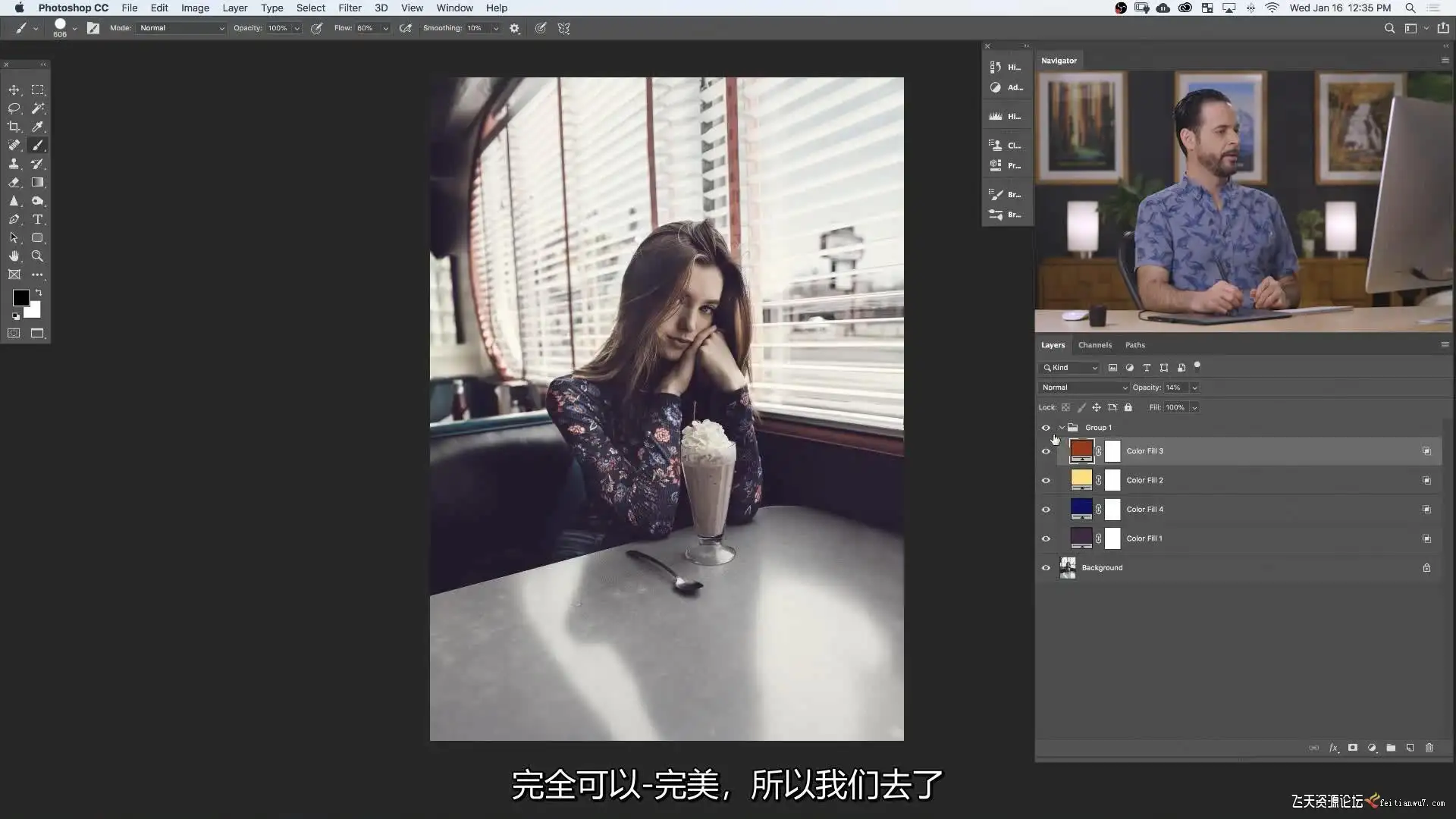Click the Color Fill 3 layer thumbnail
The image size is (1456, 819).
click(1081, 451)
